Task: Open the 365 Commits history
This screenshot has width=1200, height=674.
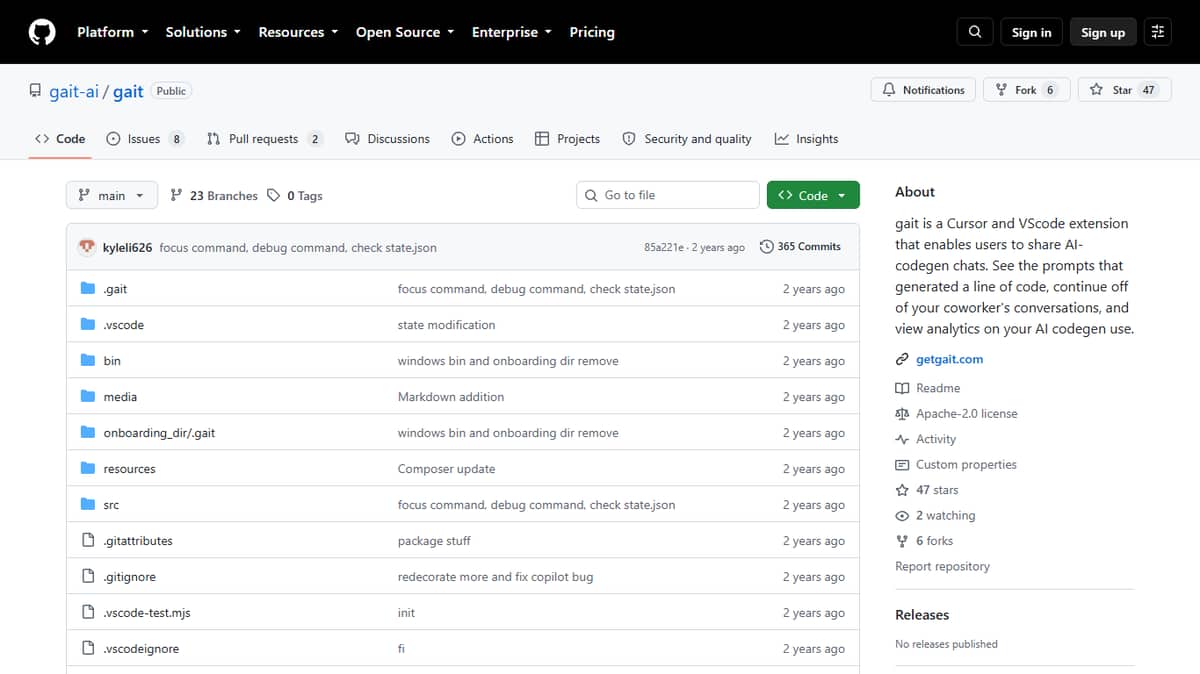Action: pyautogui.click(x=800, y=247)
